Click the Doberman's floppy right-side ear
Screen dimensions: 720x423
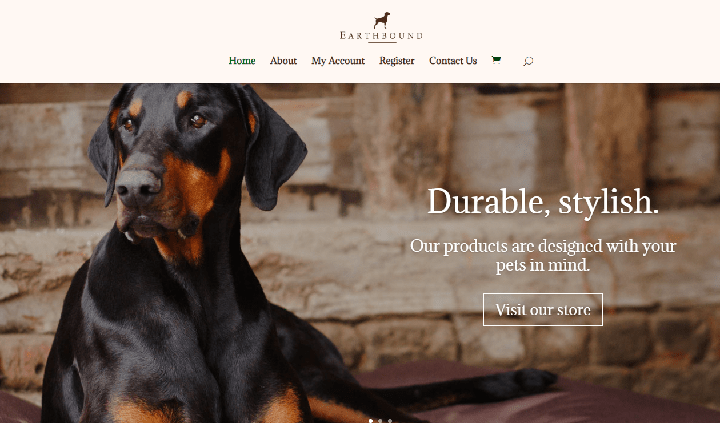click(x=274, y=152)
